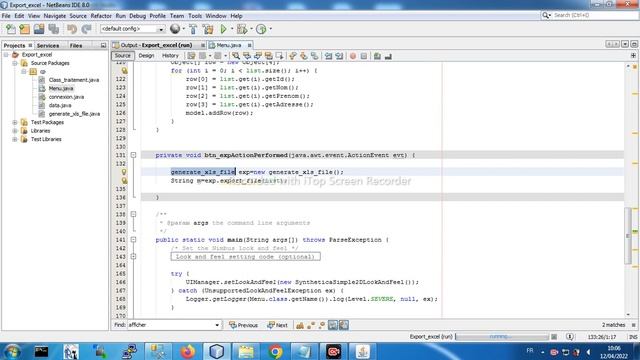Open the default config combo box

[x=133, y=29]
